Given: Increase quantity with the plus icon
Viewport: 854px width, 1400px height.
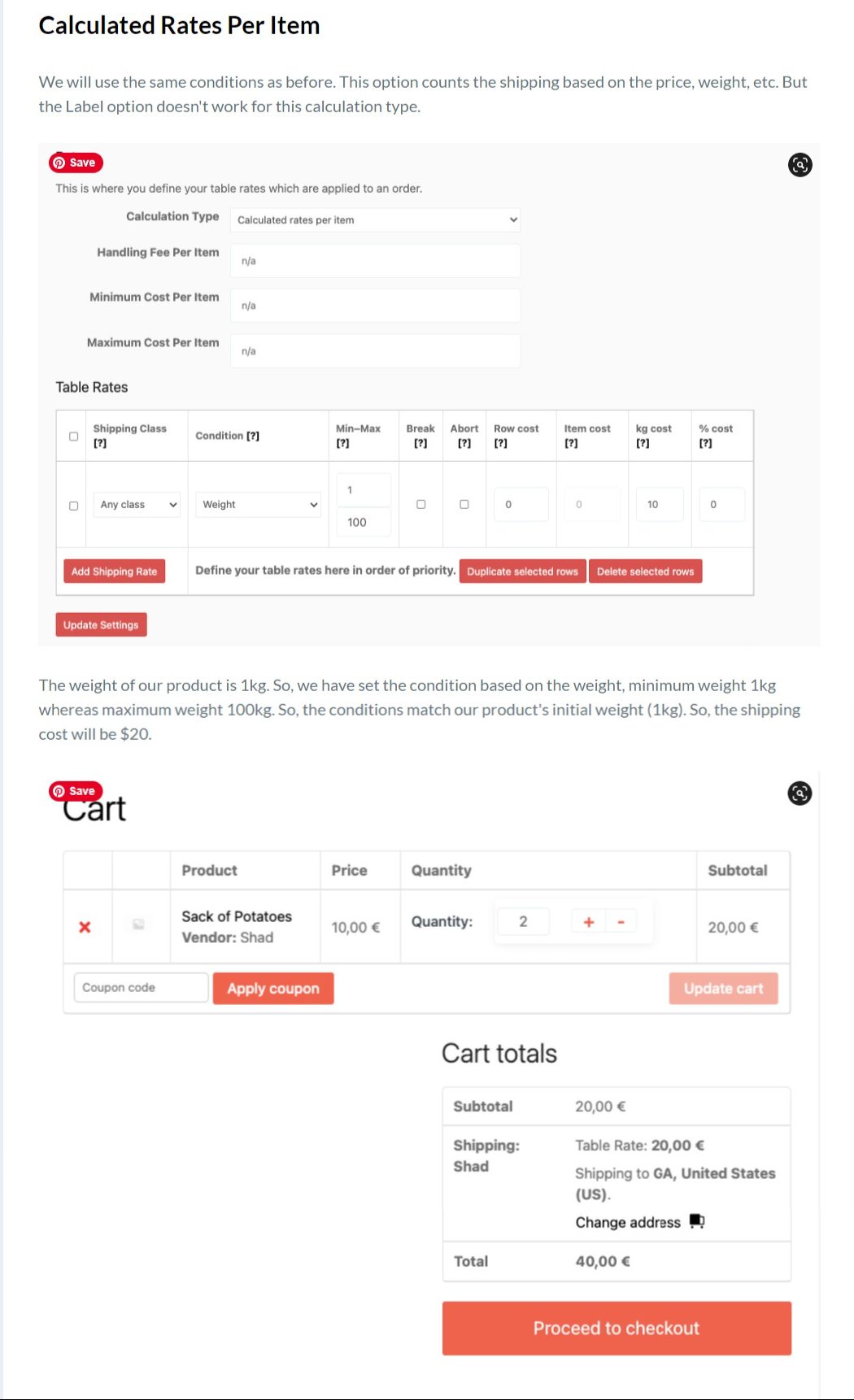Looking at the screenshot, I should [589, 922].
